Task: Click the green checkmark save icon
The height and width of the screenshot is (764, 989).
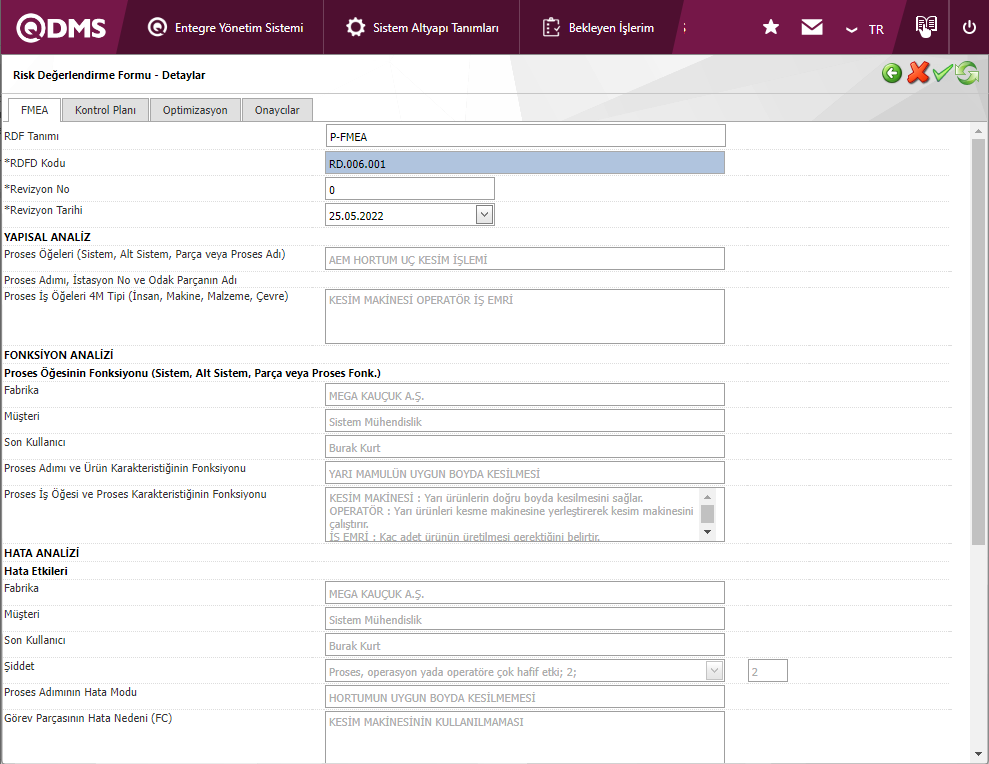Action: click(x=942, y=74)
